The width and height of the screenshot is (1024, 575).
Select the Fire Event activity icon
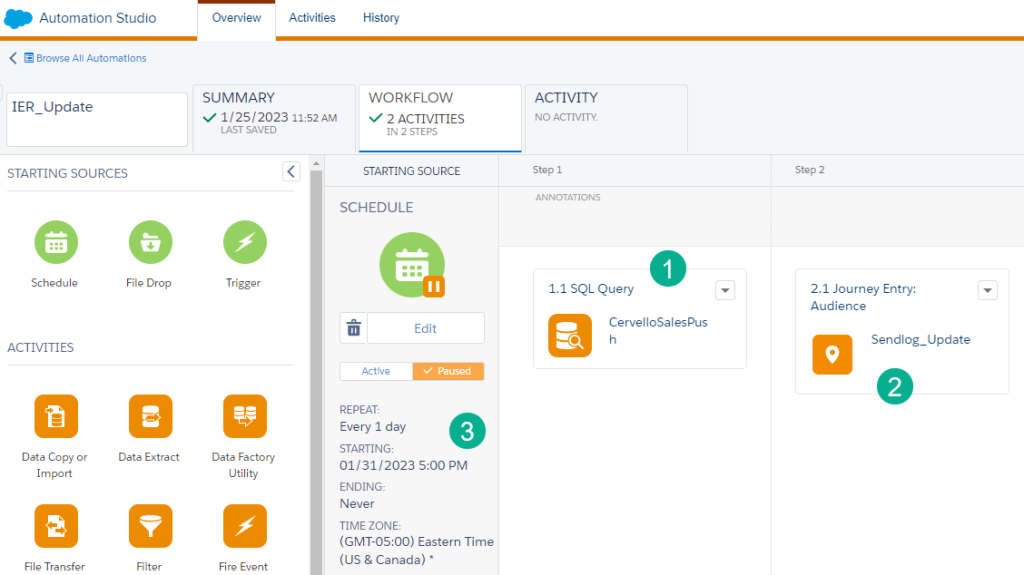pyautogui.click(x=243, y=525)
